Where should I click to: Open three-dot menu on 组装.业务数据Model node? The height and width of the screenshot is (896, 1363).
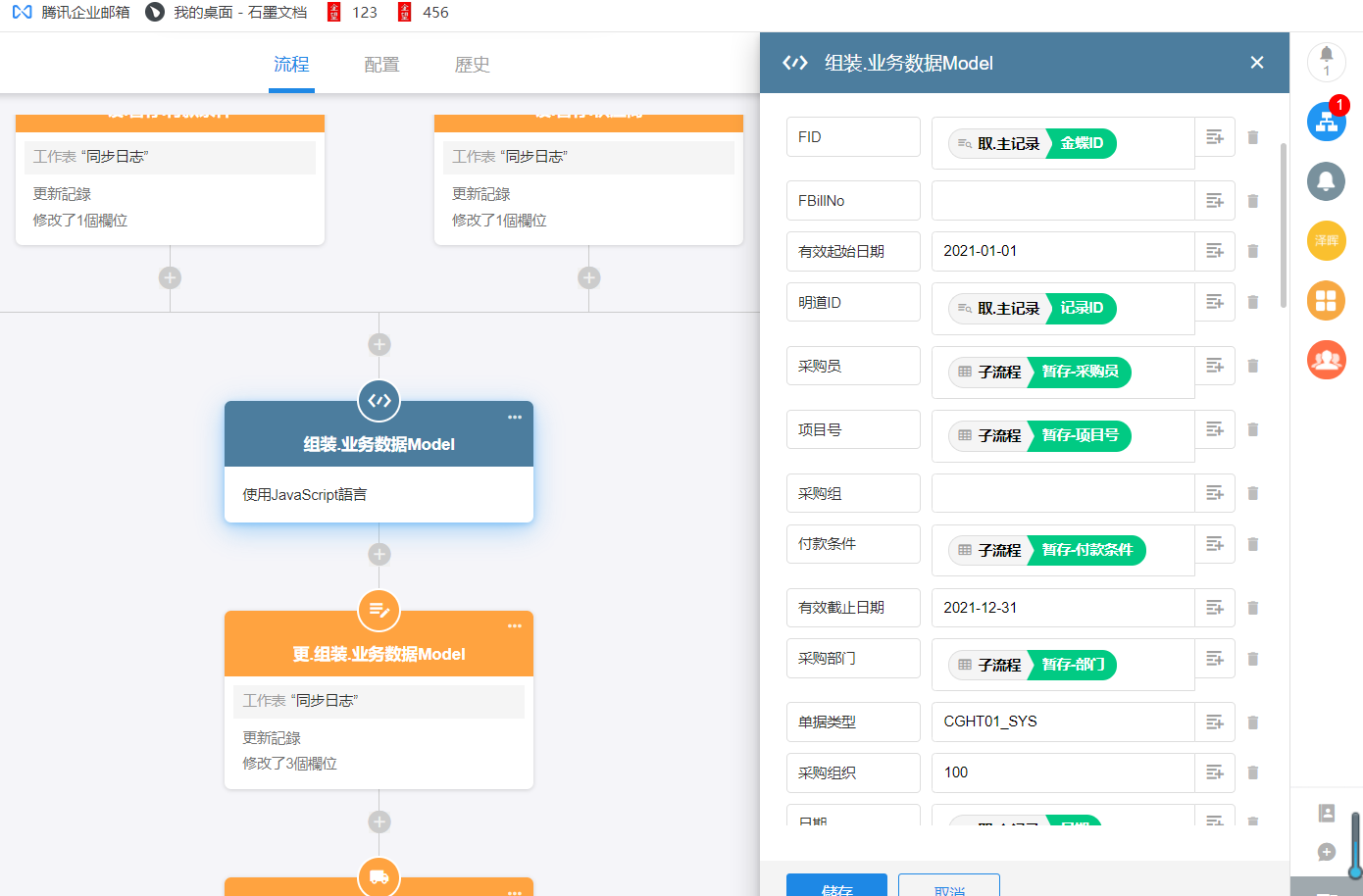tap(515, 418)
